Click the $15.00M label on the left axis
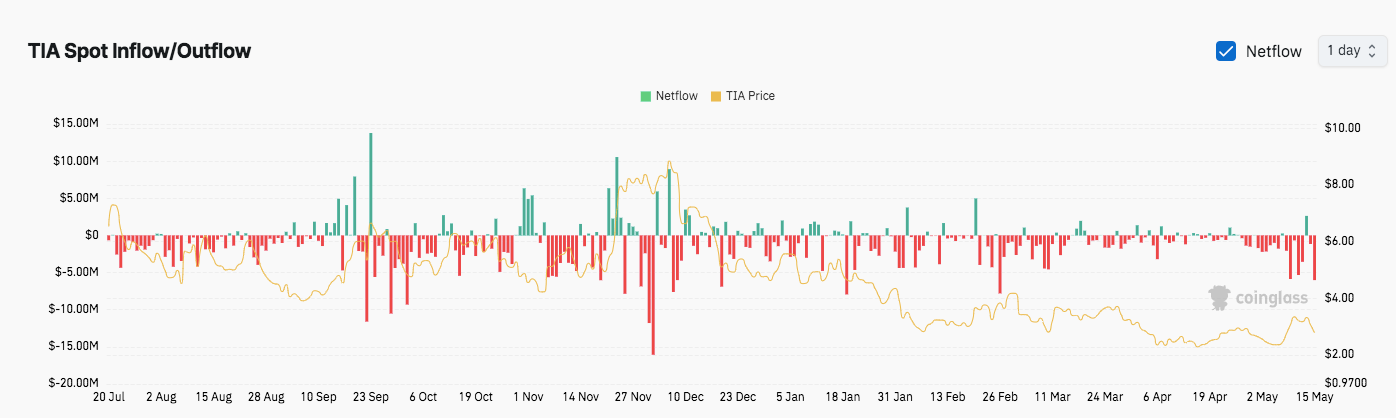This screenshot has width=1396, height=418. 77,124
